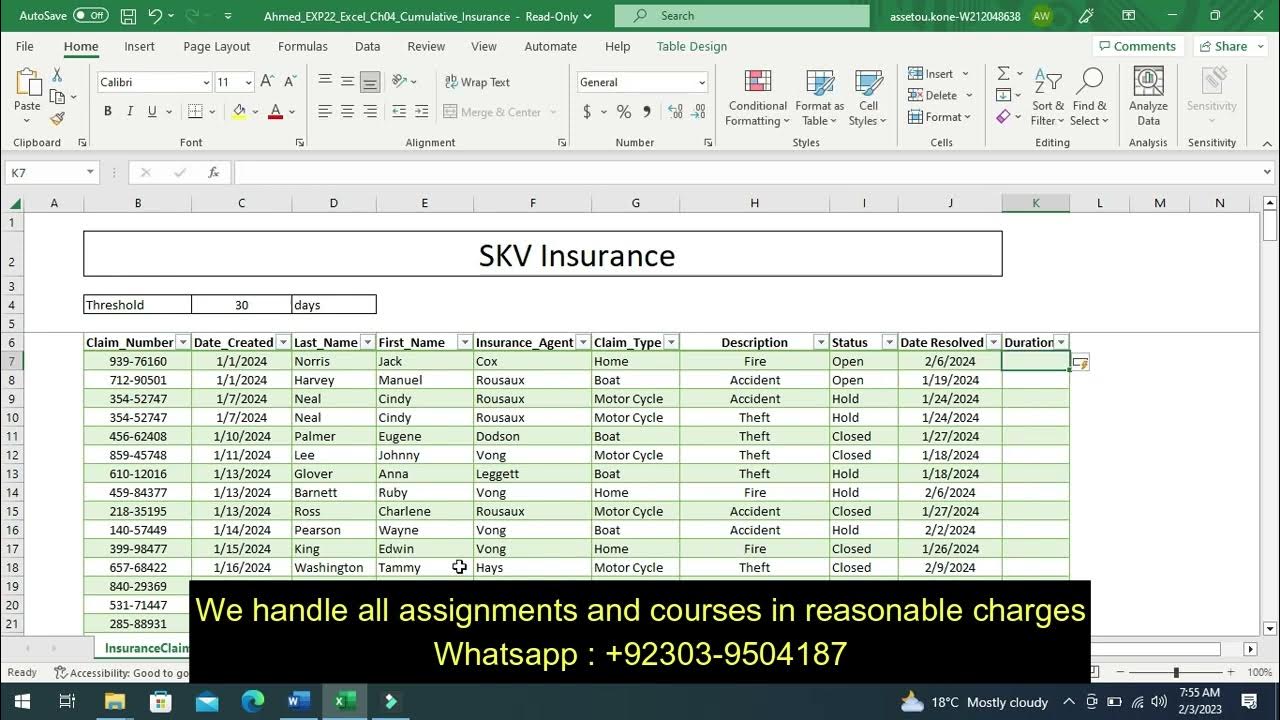Open Microsoft Edge from taskbar
Image resolution: width=1280 pixels, height=720 pixels.
[x=253, y=701]
